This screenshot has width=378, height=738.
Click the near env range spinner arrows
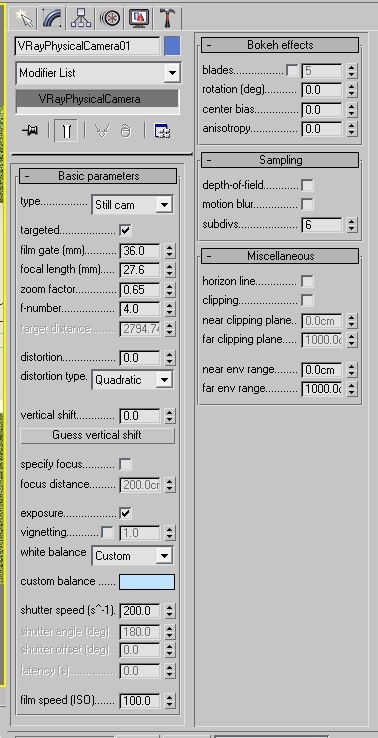pos(352,370)
